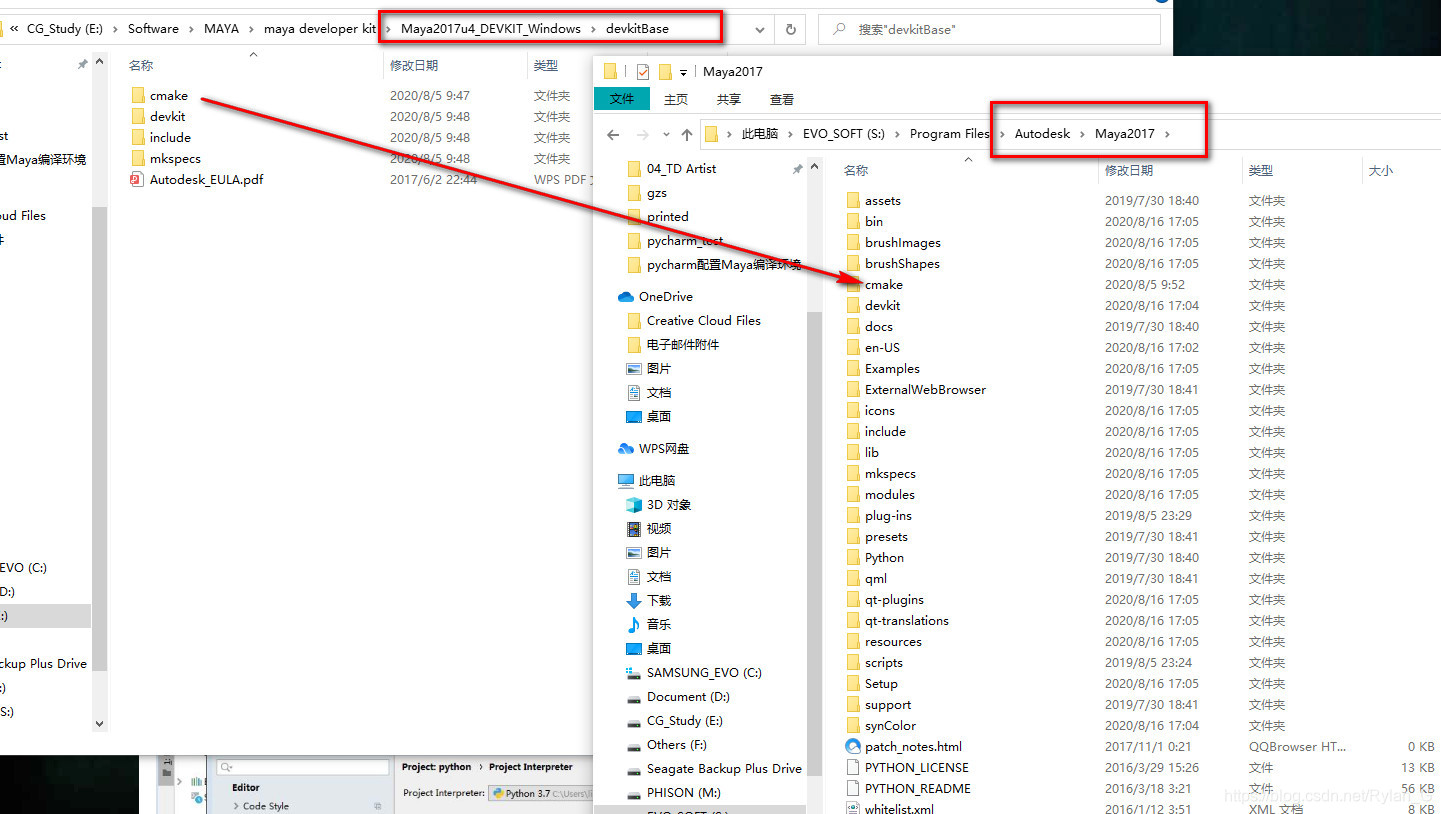This screenshot has width=1441, height=814.
Task: Expand breadcrumb chevron after 此电脑
Action: (790, 134)
